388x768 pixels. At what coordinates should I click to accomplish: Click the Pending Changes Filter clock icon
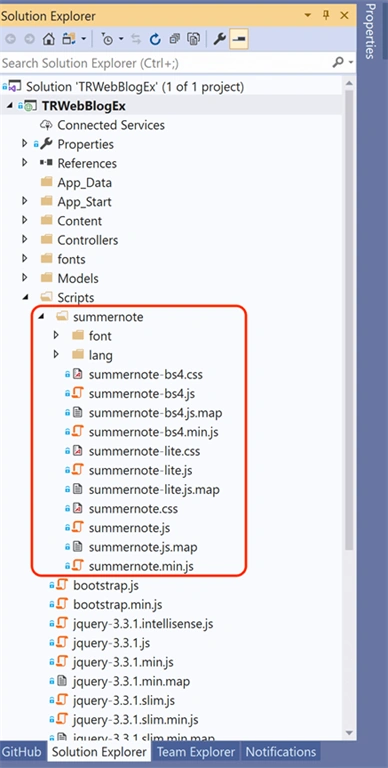click(x=108, y=40)
